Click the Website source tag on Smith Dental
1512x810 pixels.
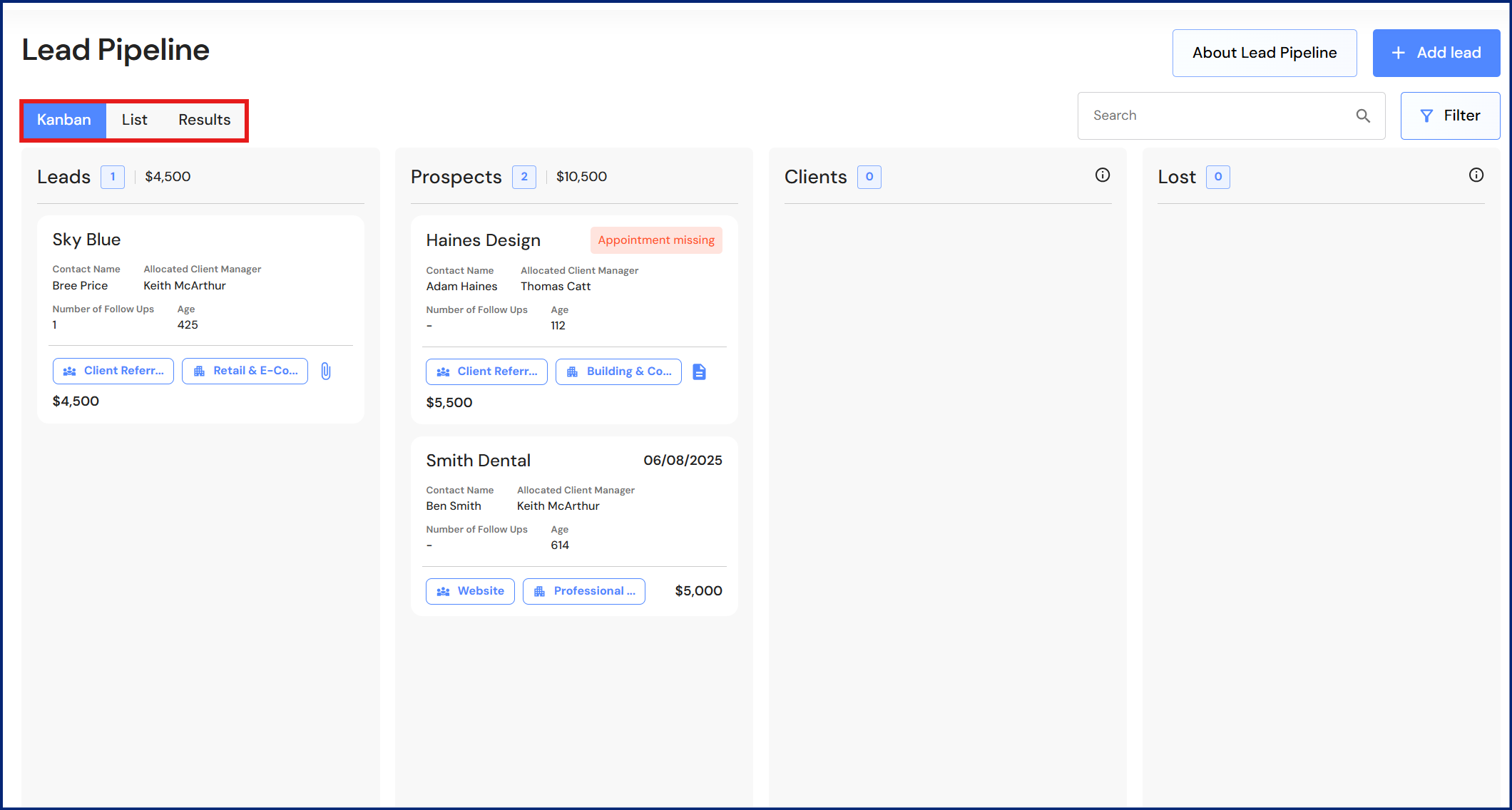pyautogui.click(x=470, y=591)
